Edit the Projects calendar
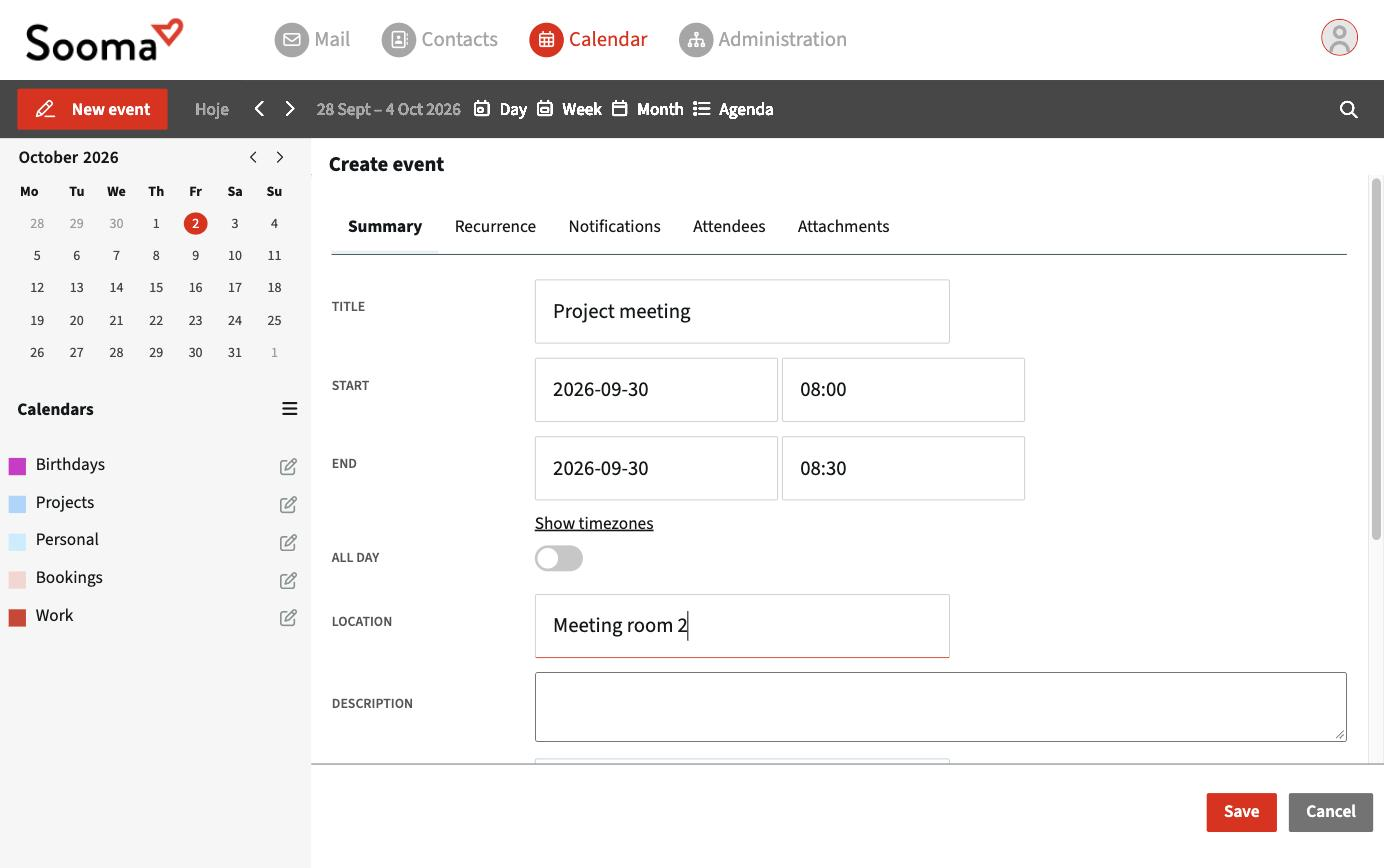Image resolution: width=1384 pixels, height=868 pixels. point(288,504)
